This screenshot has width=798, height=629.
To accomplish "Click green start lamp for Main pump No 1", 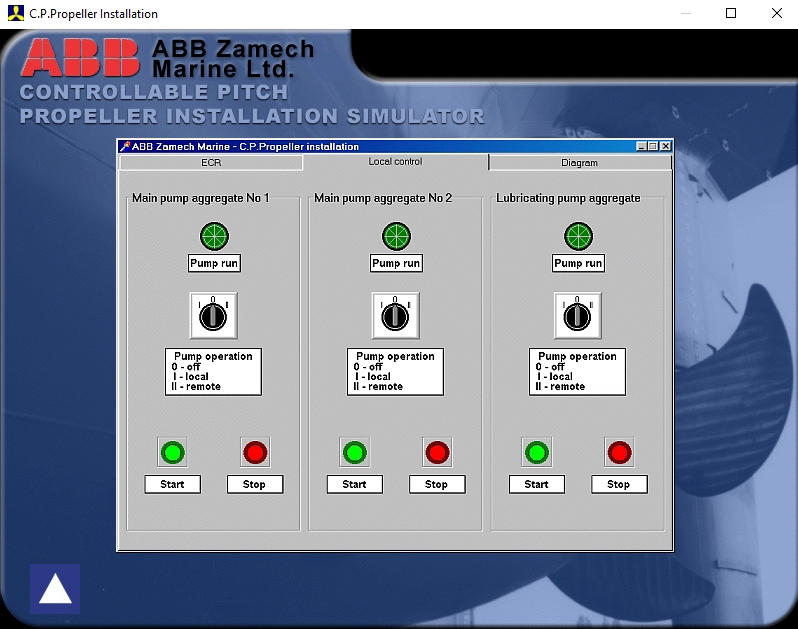I will [173, 452].
